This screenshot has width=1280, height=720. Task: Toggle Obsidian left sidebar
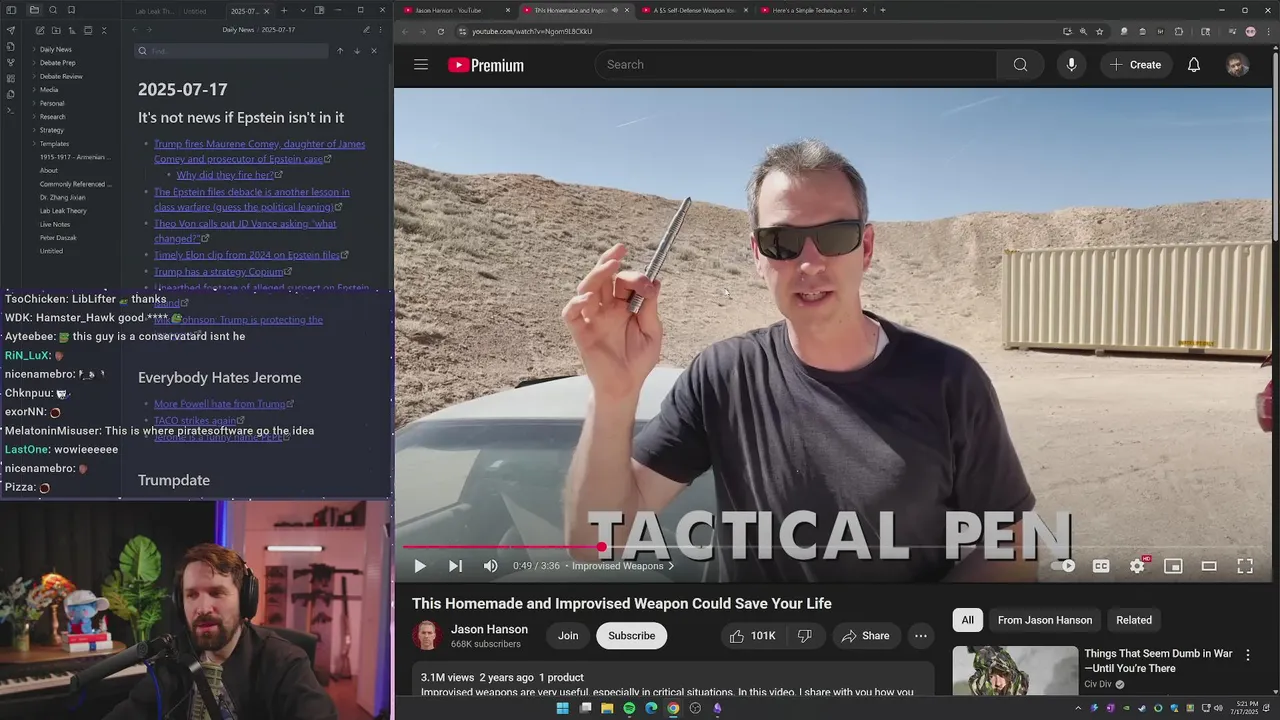(x=10, y=10)
